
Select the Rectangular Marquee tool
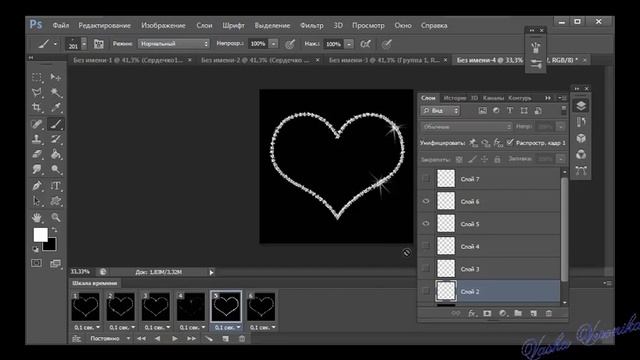(37, 77)
